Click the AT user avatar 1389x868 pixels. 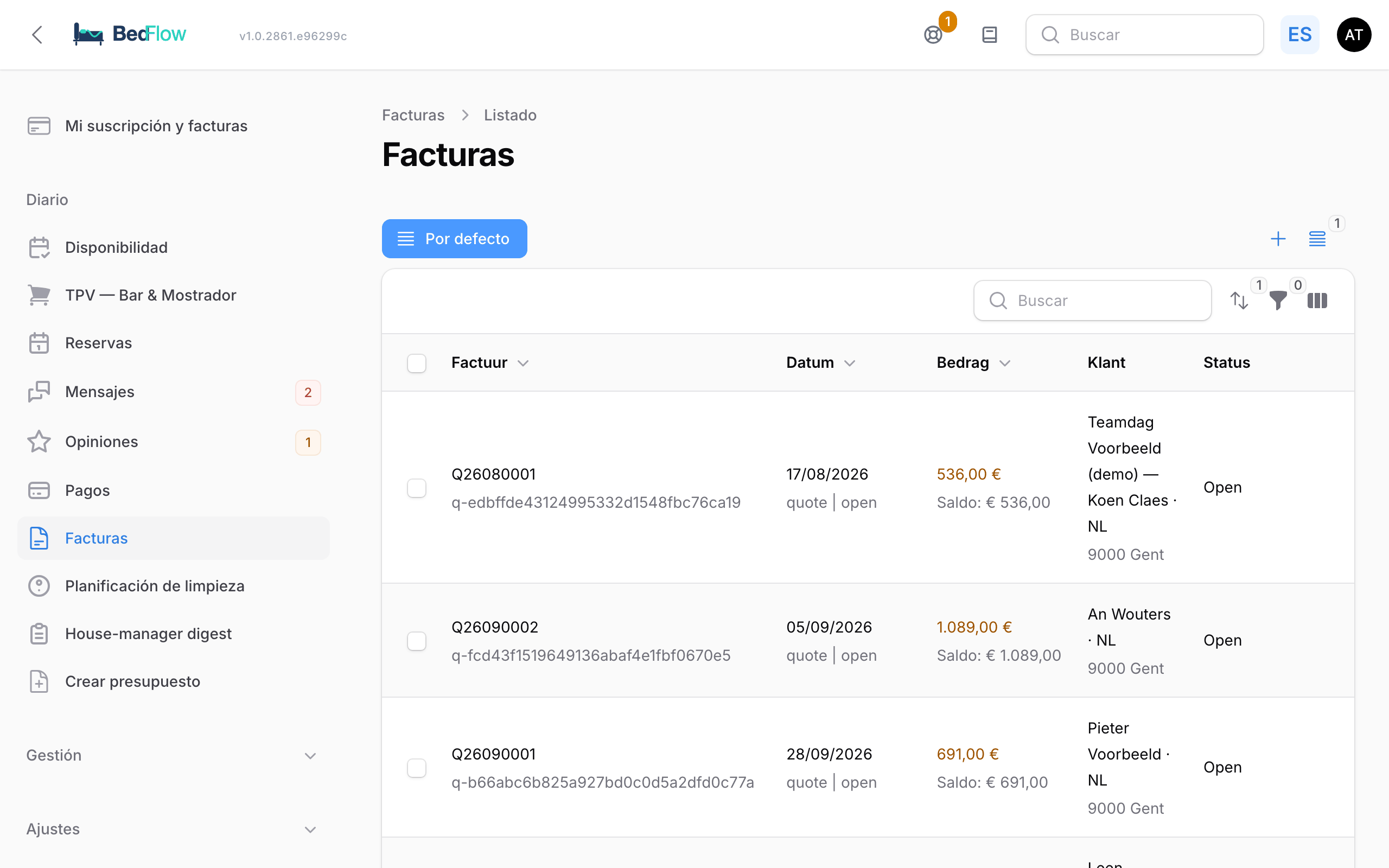coord(1354,35)
